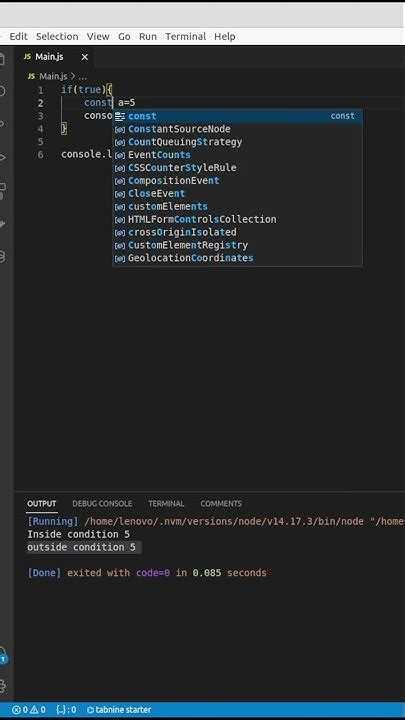Switch to the DEBUG CONSOLE tab
The image size is (405, 720).
click(x=102, y=504)
